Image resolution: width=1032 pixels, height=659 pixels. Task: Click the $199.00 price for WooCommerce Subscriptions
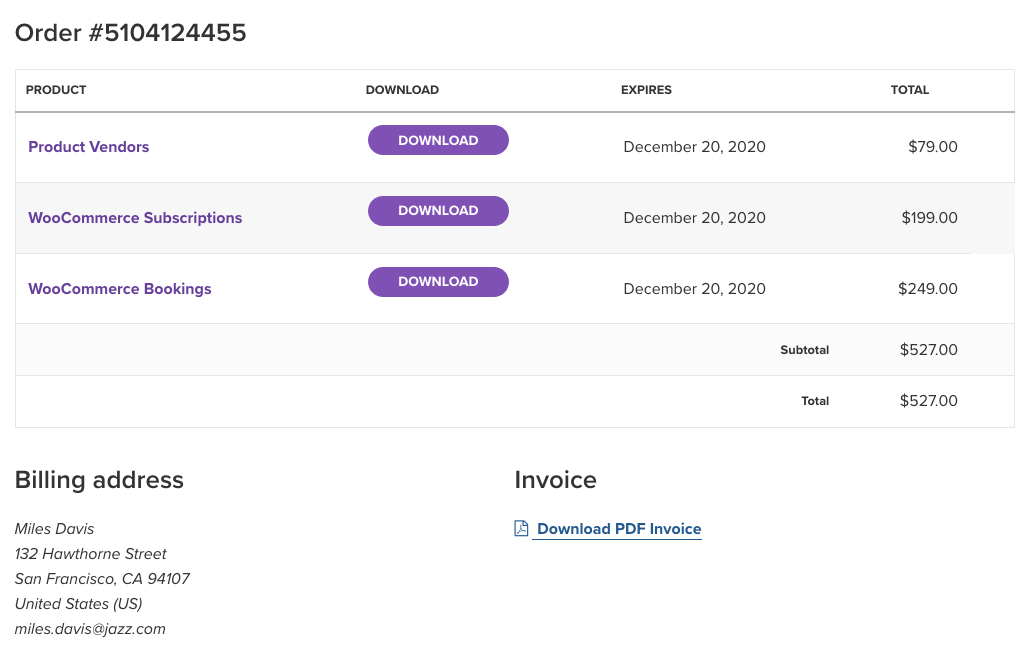929,218
